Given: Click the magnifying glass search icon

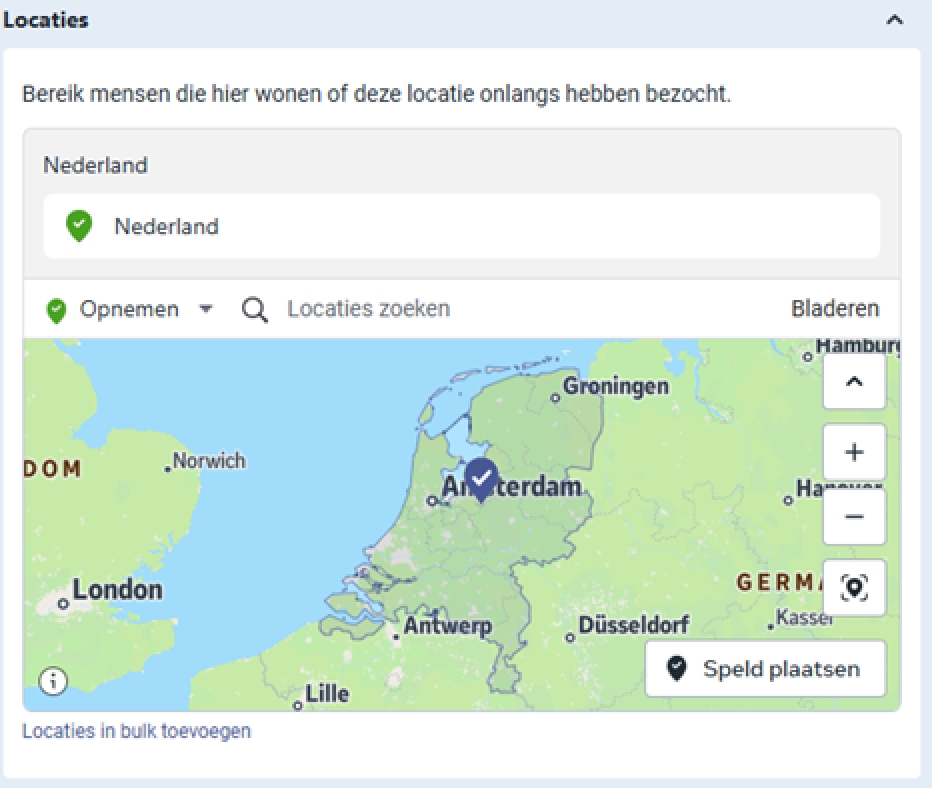Looking at the screenshot, I should pyautogui.click(x=255, y=309).
